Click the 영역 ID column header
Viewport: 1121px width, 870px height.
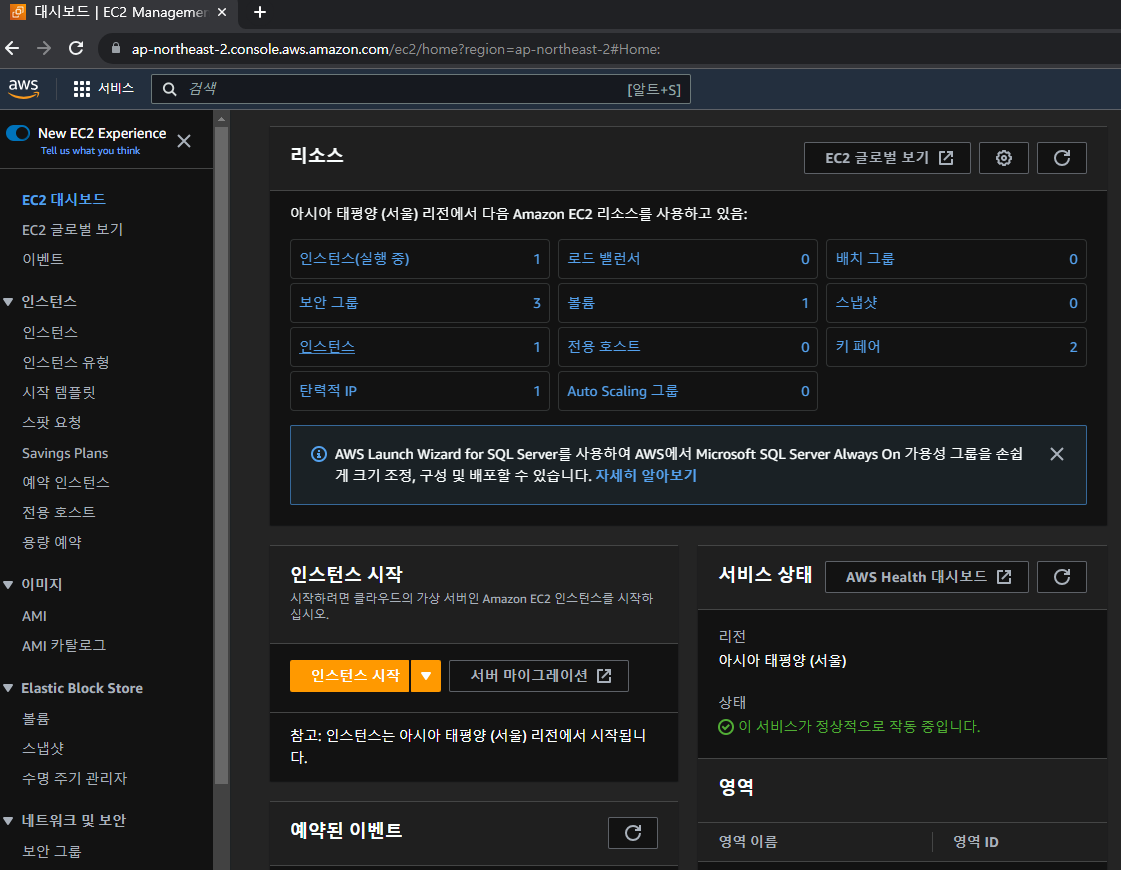(x=976, y=842)
